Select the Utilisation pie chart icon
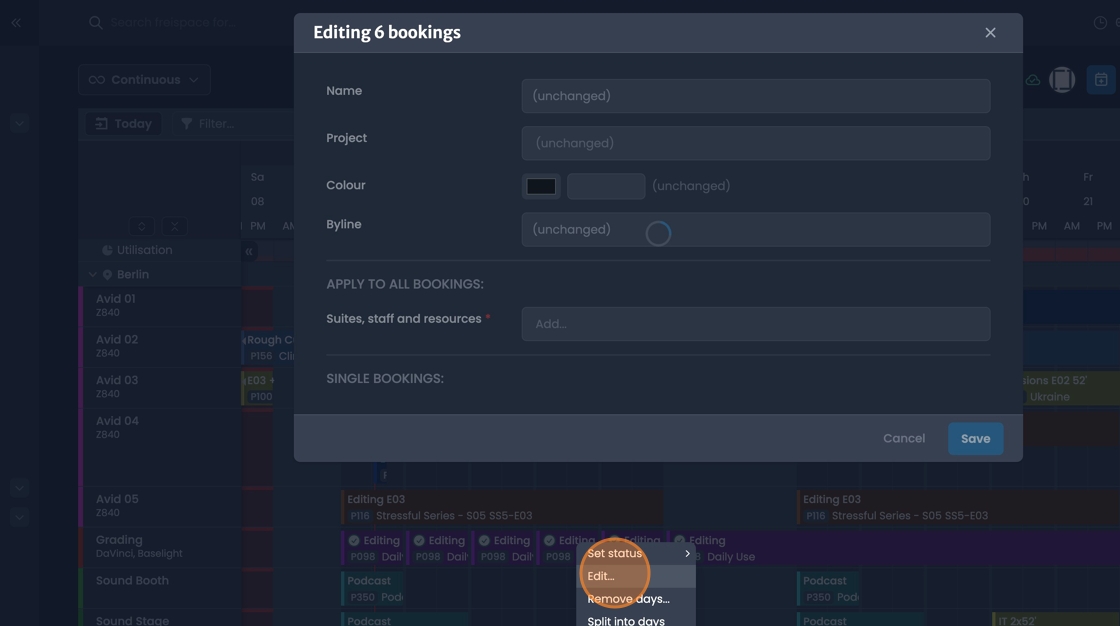 pyautogui.click(x=109, y=249)
